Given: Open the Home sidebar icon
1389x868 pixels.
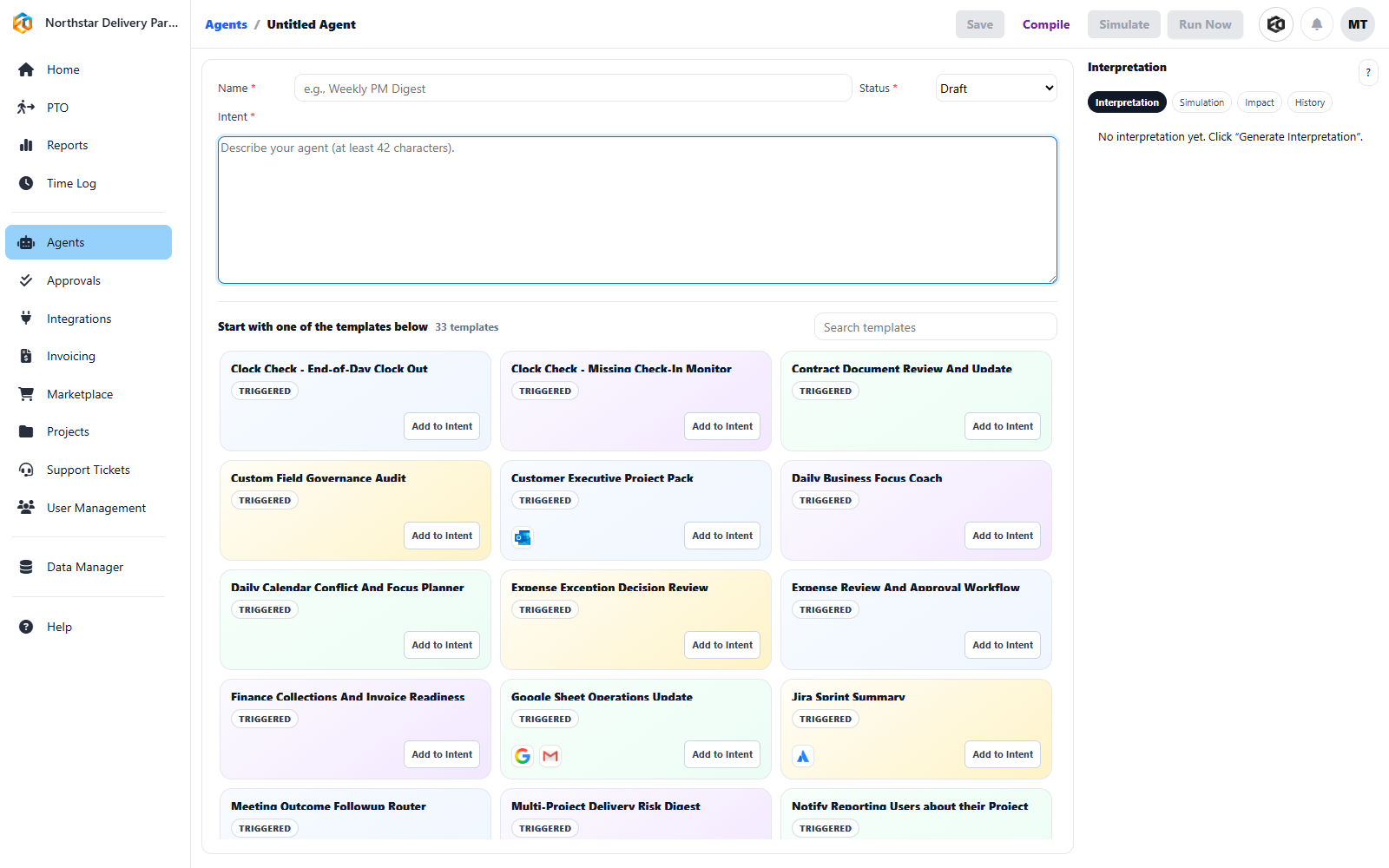Looking at the screenshot, I should (26, 69).
